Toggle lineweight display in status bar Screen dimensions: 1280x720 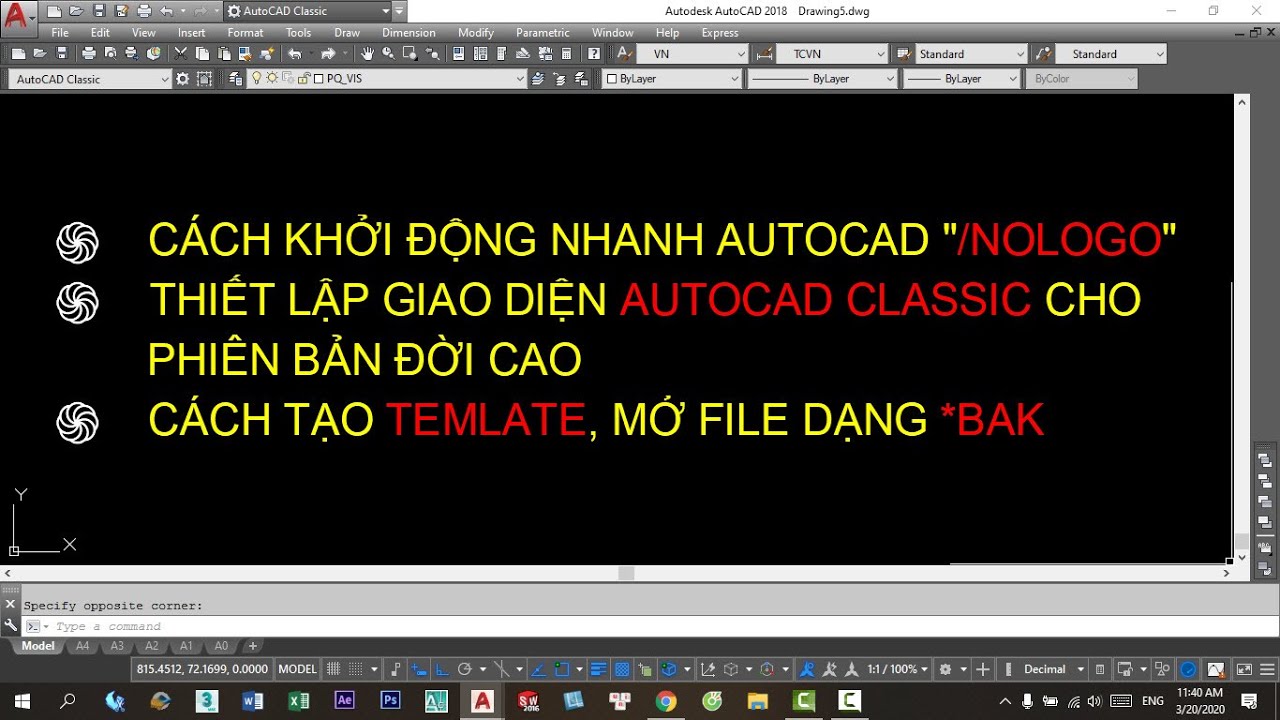(x=598, y=669)
